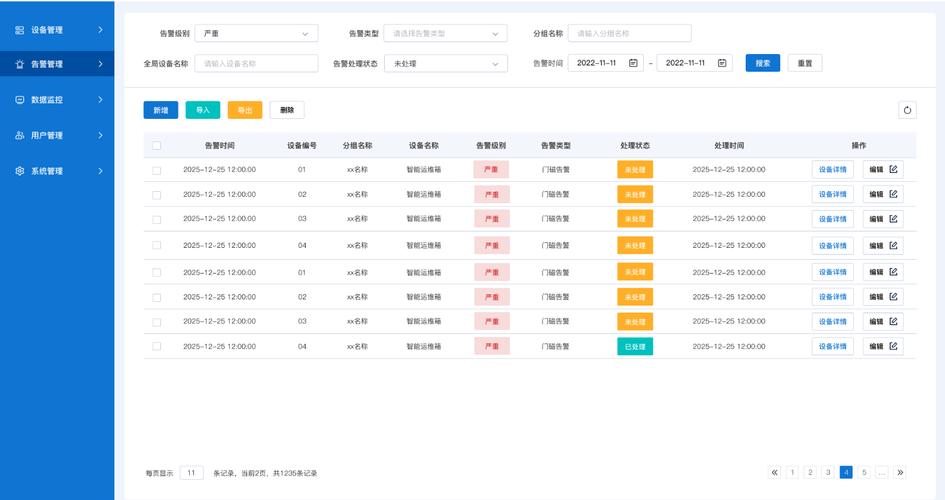Image resolution: width=945 pixels, height=500 pixels.
Task: Jump to last page with » icon
Action: coord(900,473)
